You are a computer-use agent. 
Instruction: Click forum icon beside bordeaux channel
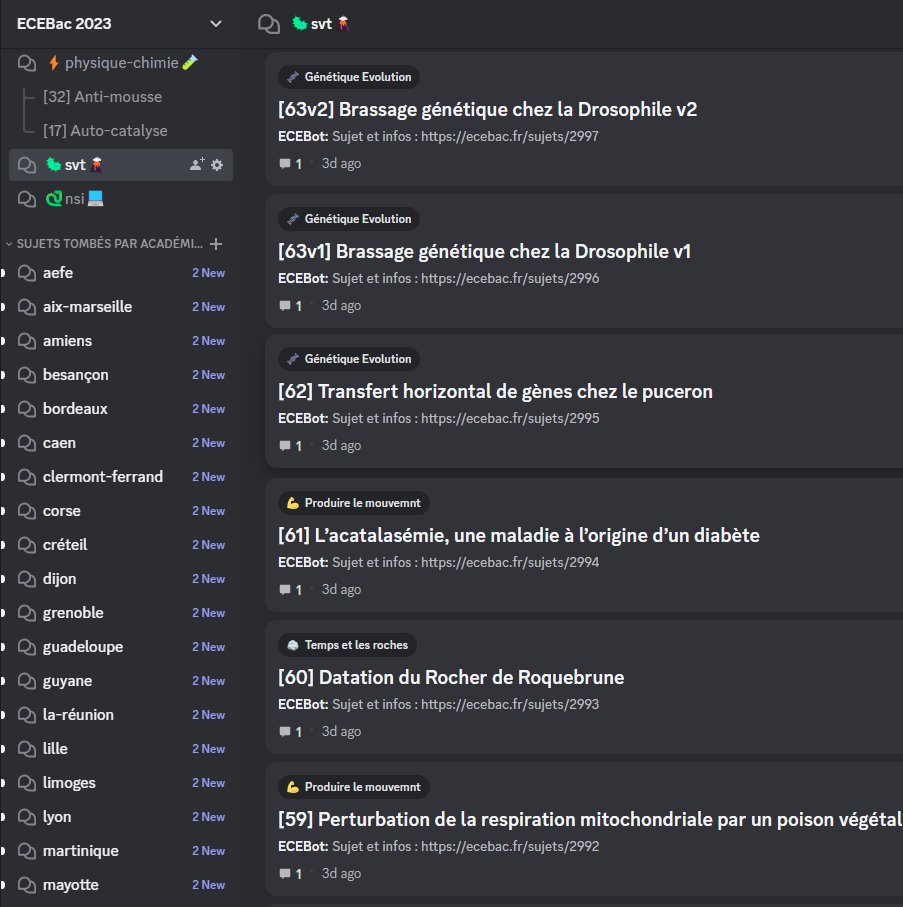point(27,409)
